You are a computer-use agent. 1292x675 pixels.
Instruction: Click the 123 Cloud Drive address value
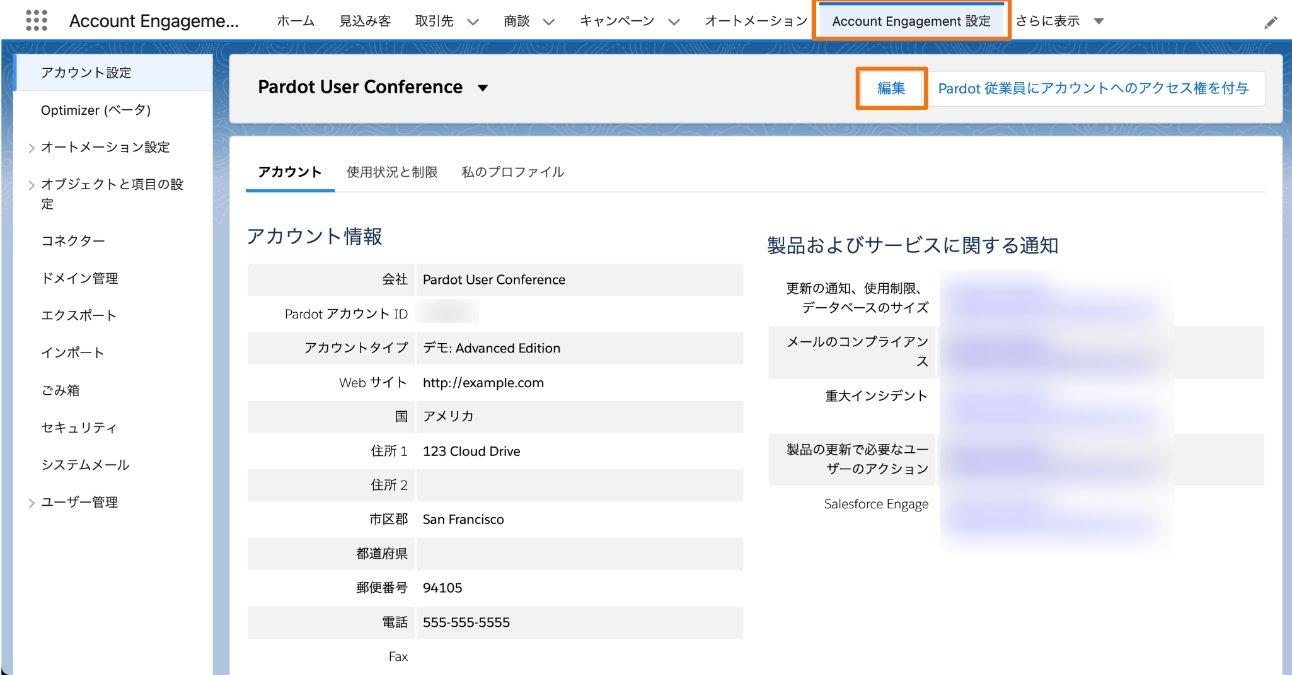click(472, 451)
